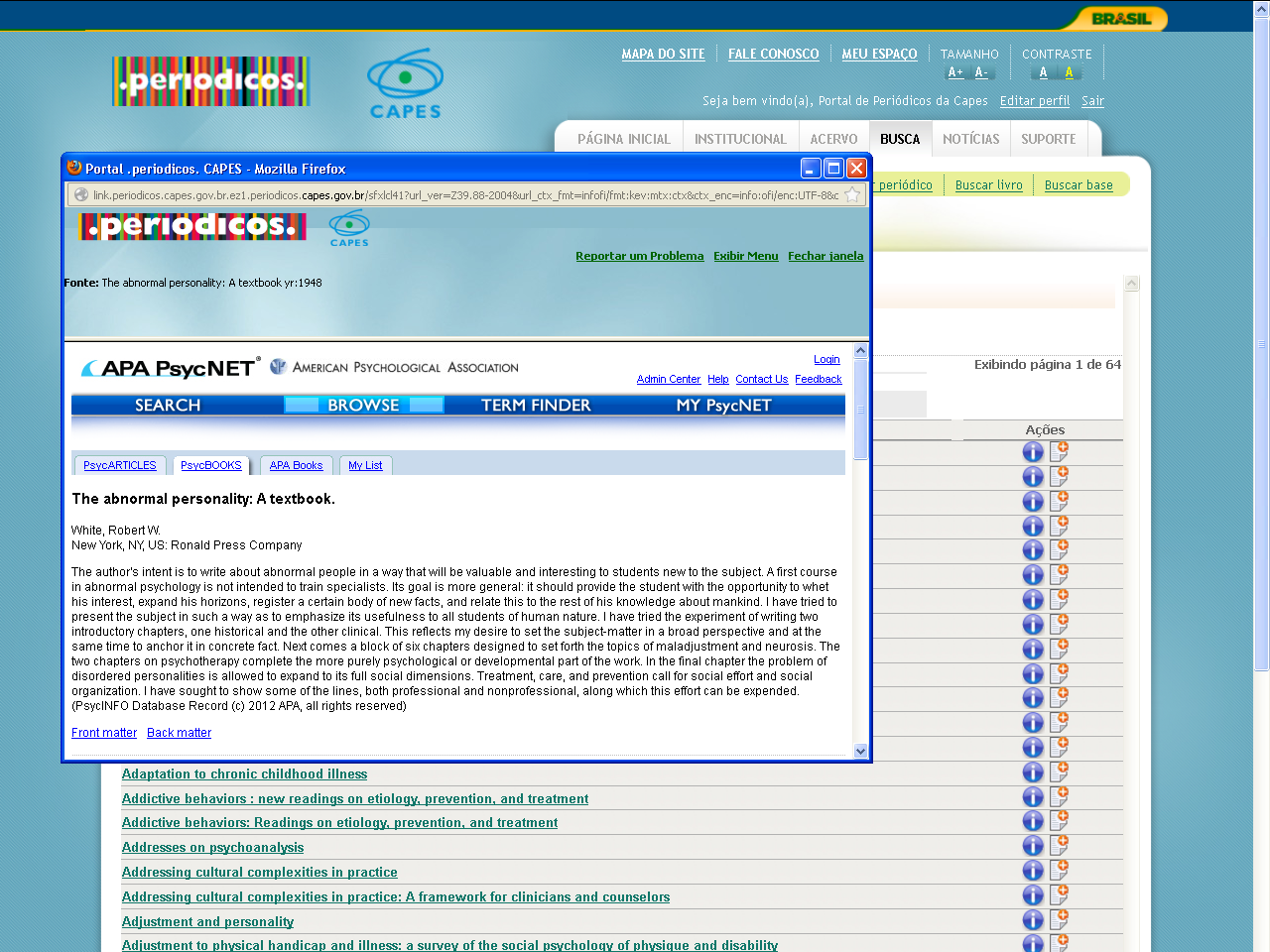Image resolution: width=1270 pixels, height=952 pixels.
Task: Select the normal contrast A button
Action: click(x=1043, y=72)
